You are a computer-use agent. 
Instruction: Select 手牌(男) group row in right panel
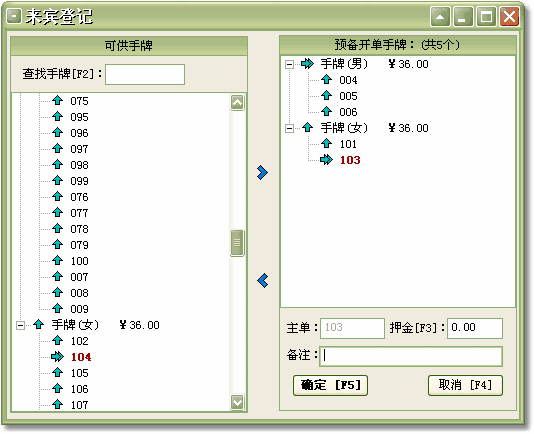[374, 64]
